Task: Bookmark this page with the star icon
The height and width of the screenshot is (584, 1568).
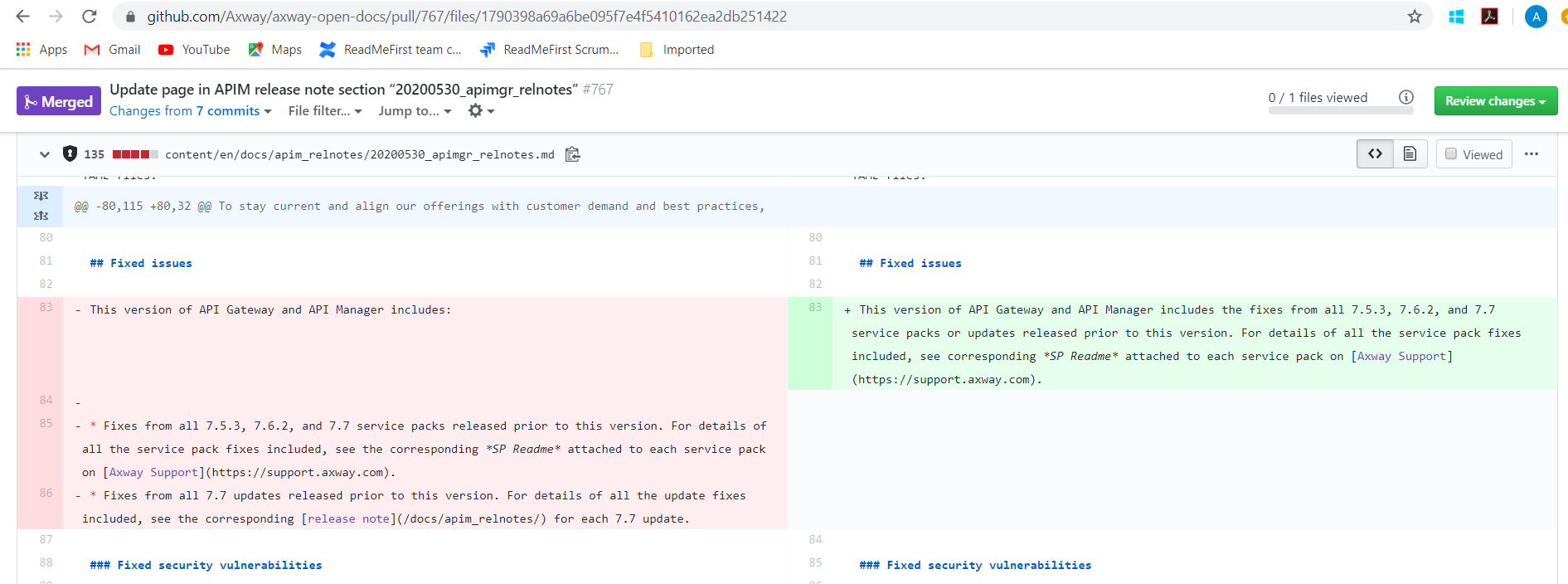Action: 1415,17
